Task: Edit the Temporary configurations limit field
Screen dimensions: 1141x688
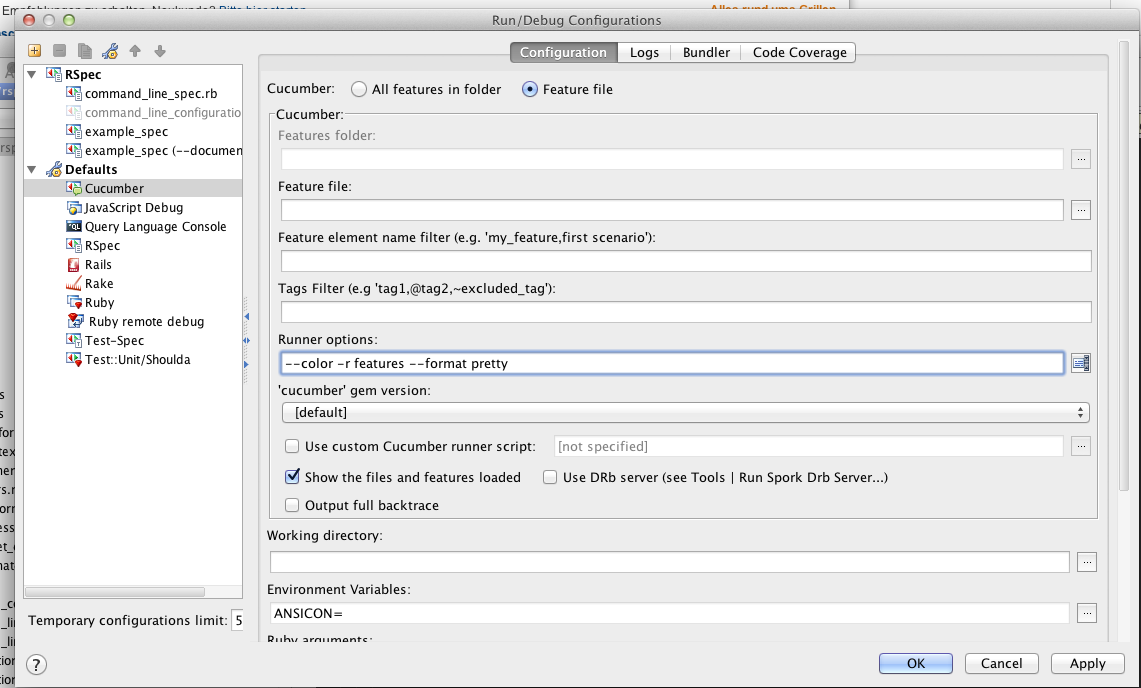Action: point(237,620)
